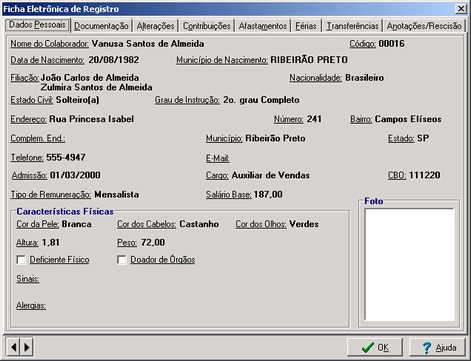The image size is (471, 361).
Task: Click the name Vanusa Santos de Almeida
Action: pyautogui.click(x=148, y=44)
